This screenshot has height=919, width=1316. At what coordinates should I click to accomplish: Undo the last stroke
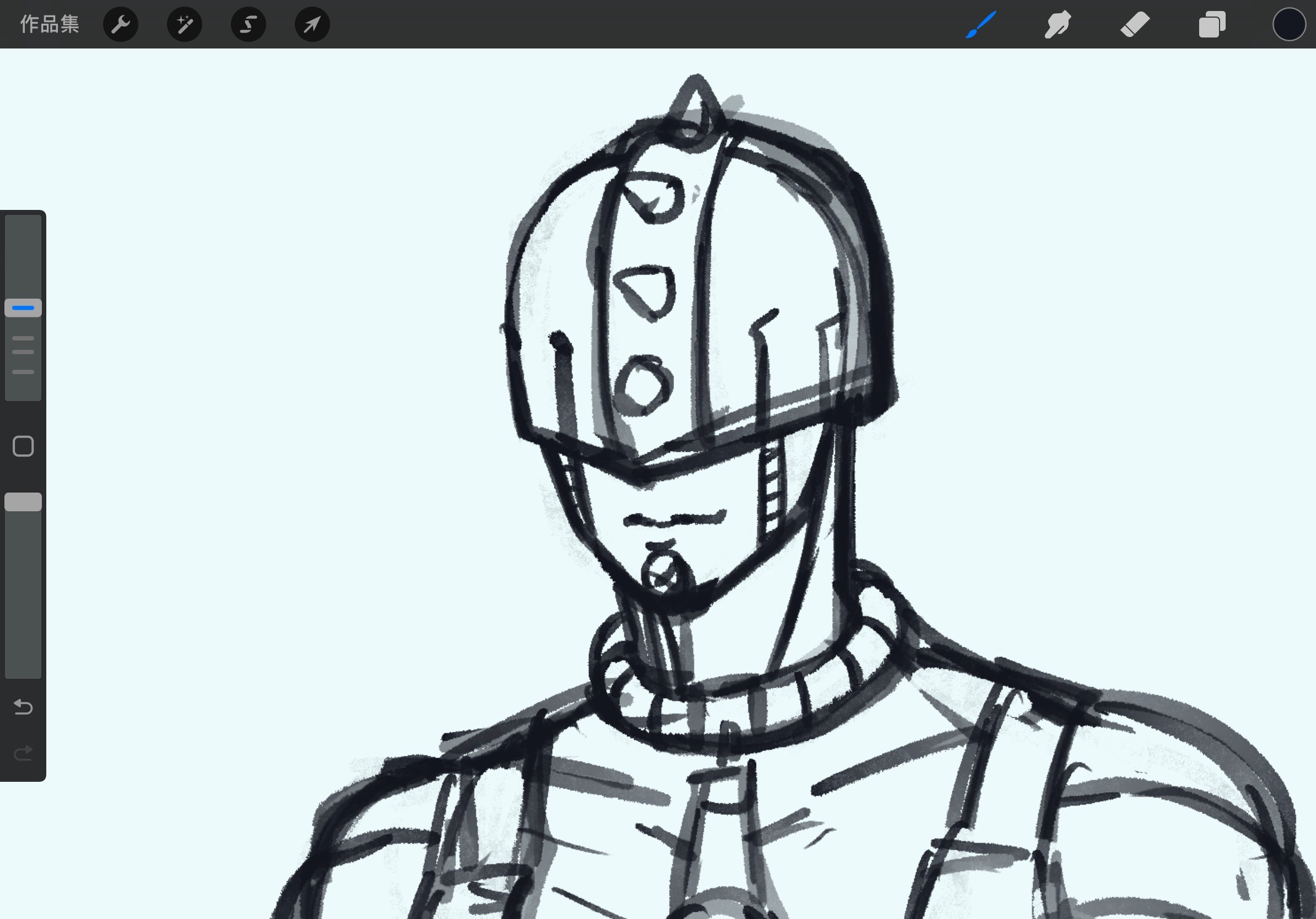click(x=23, y=707)
